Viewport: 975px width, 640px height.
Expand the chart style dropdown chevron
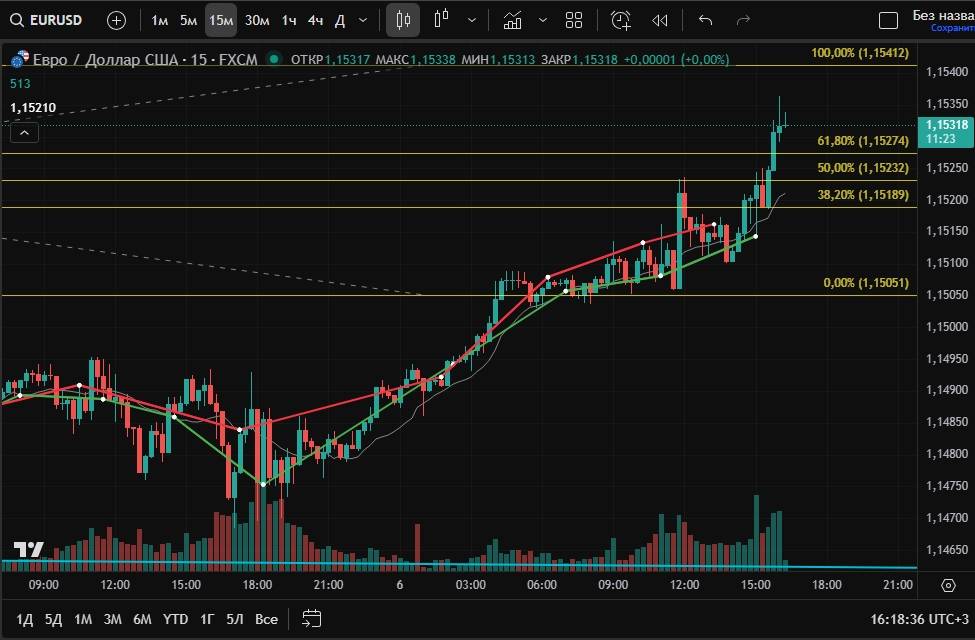click(472, 20)
